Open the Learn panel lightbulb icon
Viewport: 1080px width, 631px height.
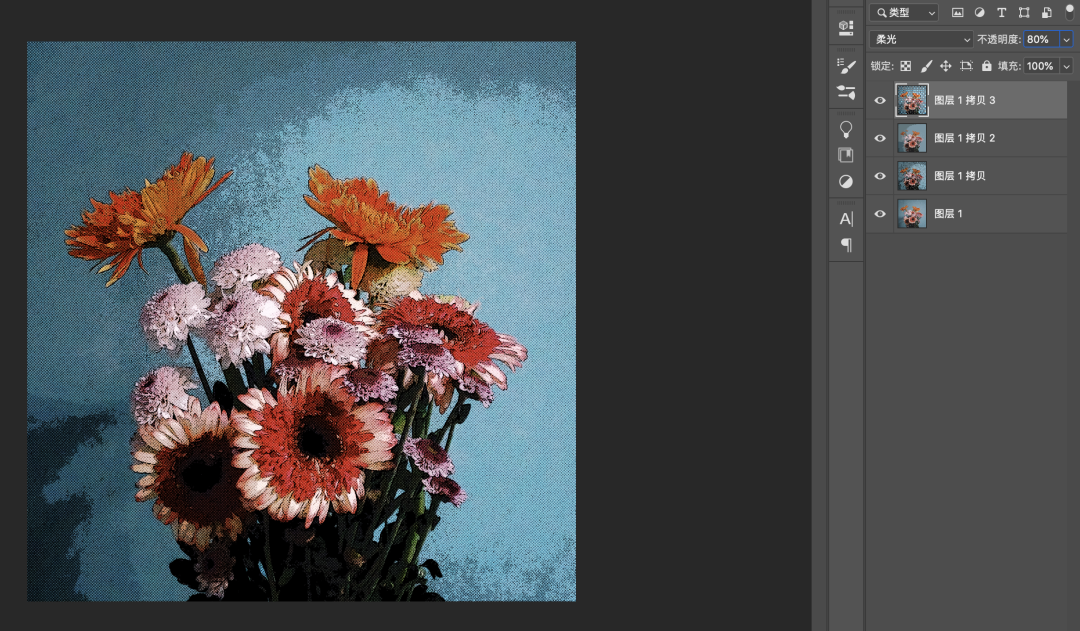846,129
